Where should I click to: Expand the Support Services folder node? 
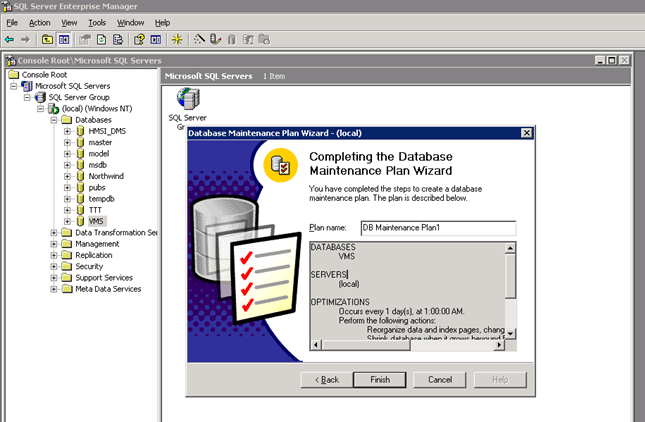(x=54, y=278)
